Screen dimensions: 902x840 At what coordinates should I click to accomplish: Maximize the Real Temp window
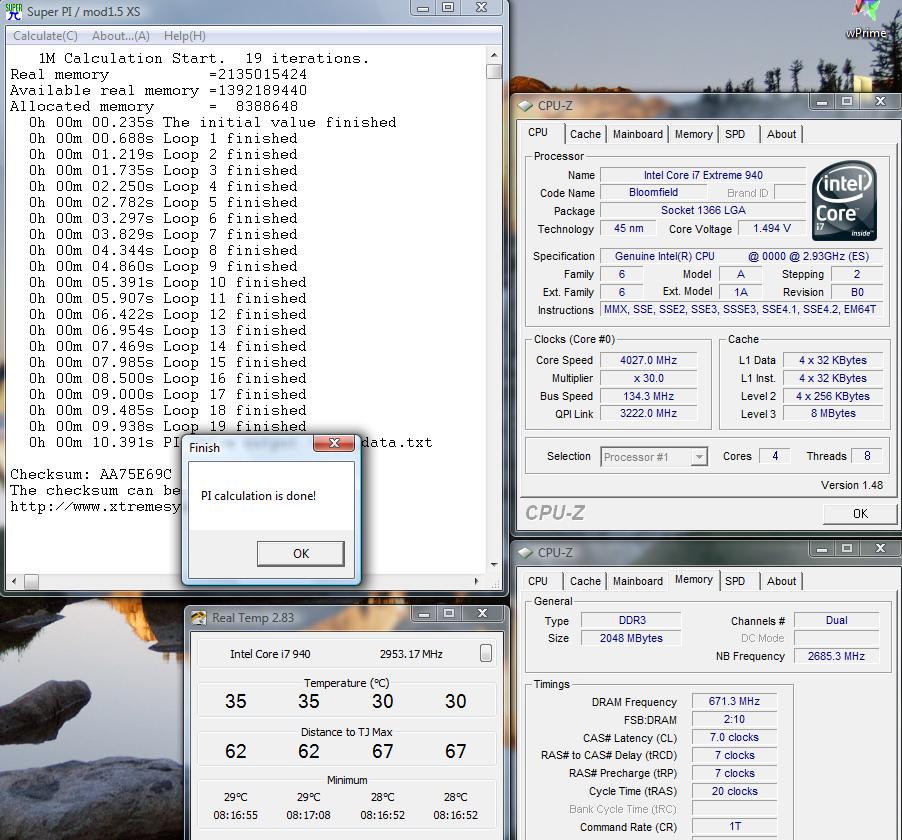click(449, 614)
